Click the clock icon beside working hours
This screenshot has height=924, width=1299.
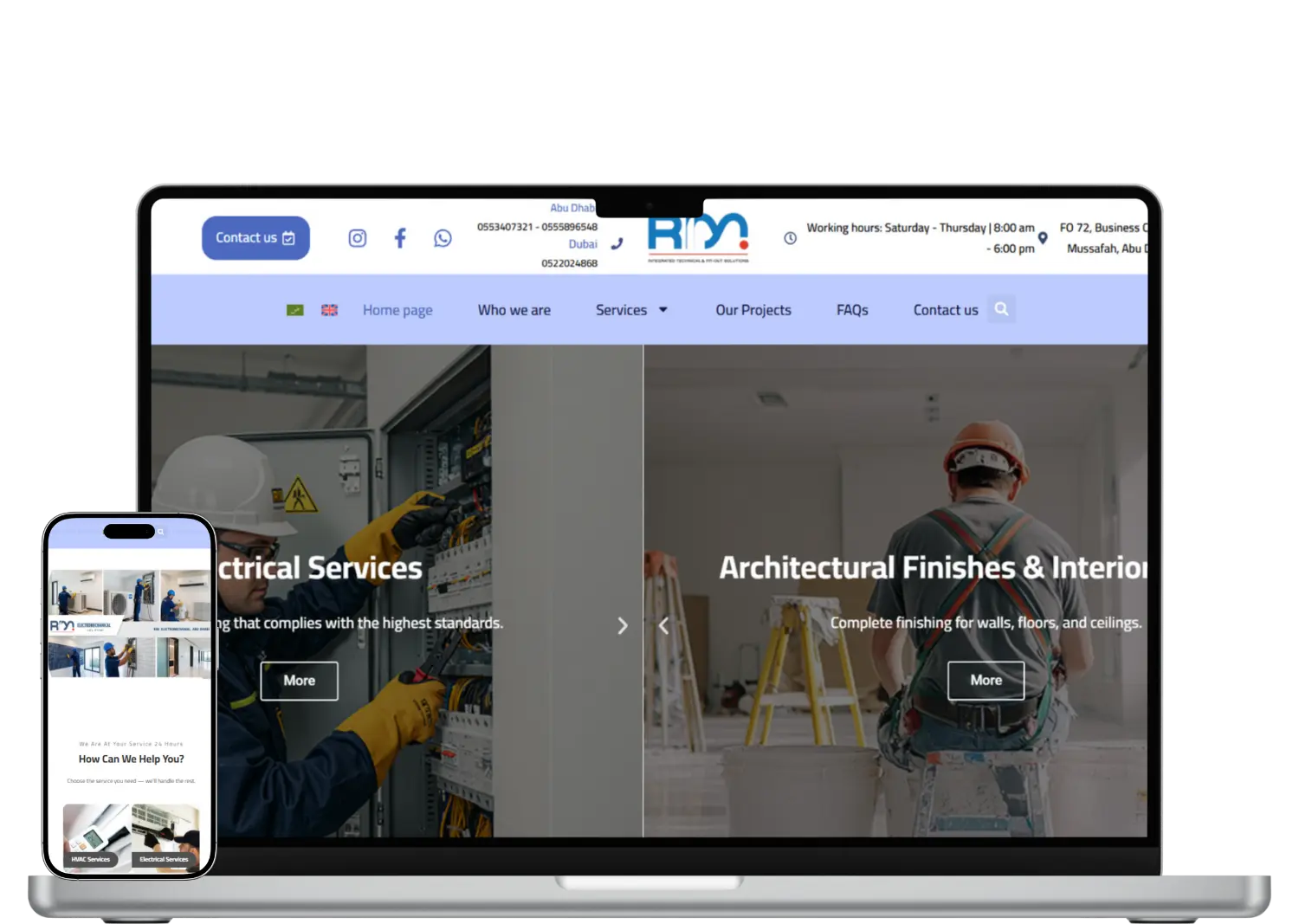[790, 238]
